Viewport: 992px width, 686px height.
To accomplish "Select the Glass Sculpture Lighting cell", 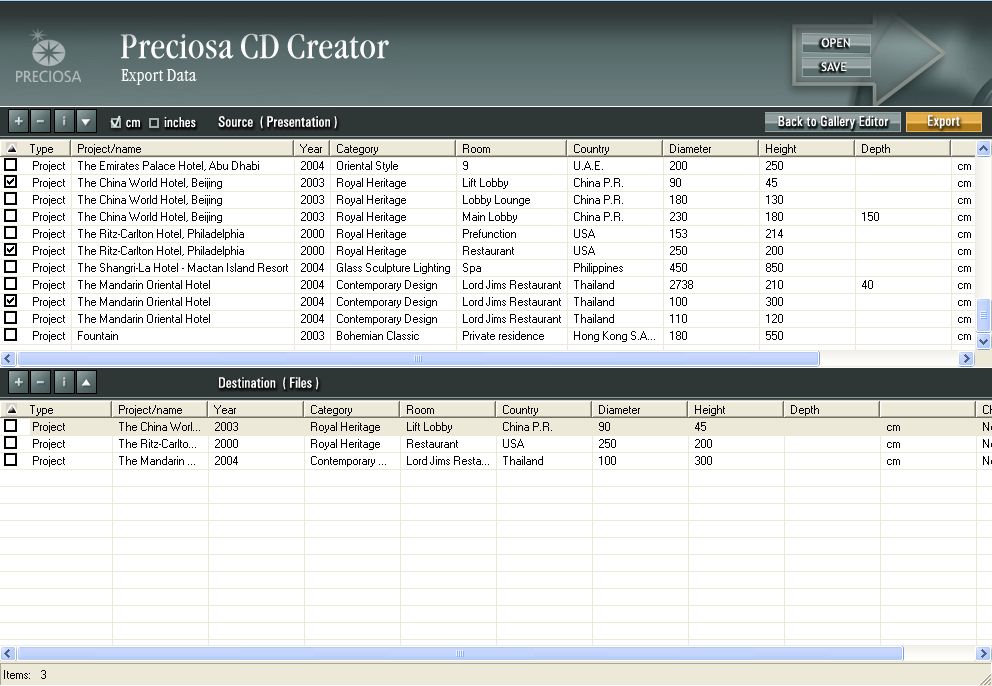I will (x=393, y=268).
